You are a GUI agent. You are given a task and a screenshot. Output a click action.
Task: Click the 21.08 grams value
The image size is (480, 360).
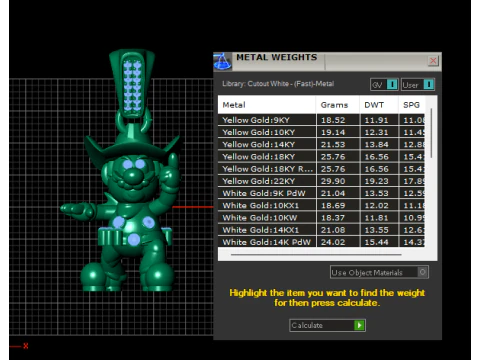(x=333, y=230)
